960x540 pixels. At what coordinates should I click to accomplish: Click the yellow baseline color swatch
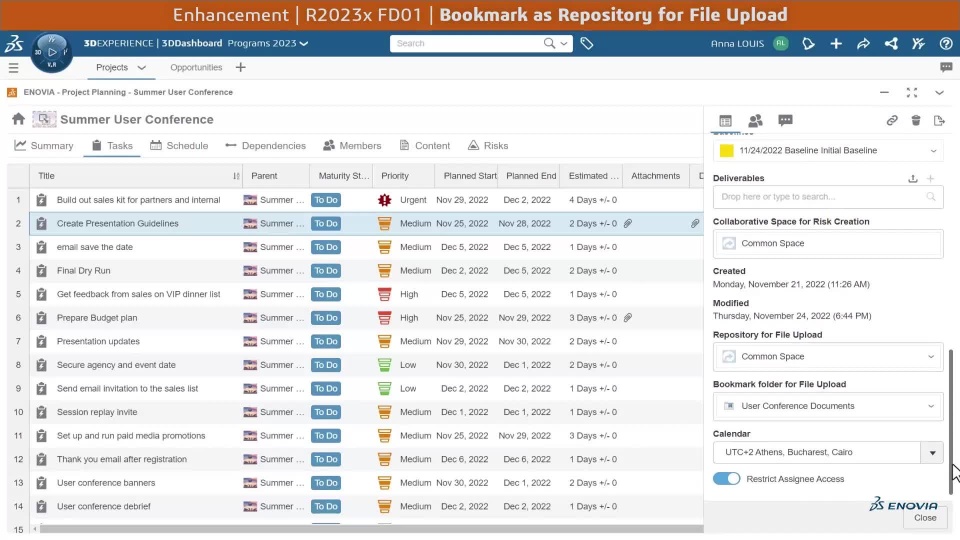pos(726,151)
